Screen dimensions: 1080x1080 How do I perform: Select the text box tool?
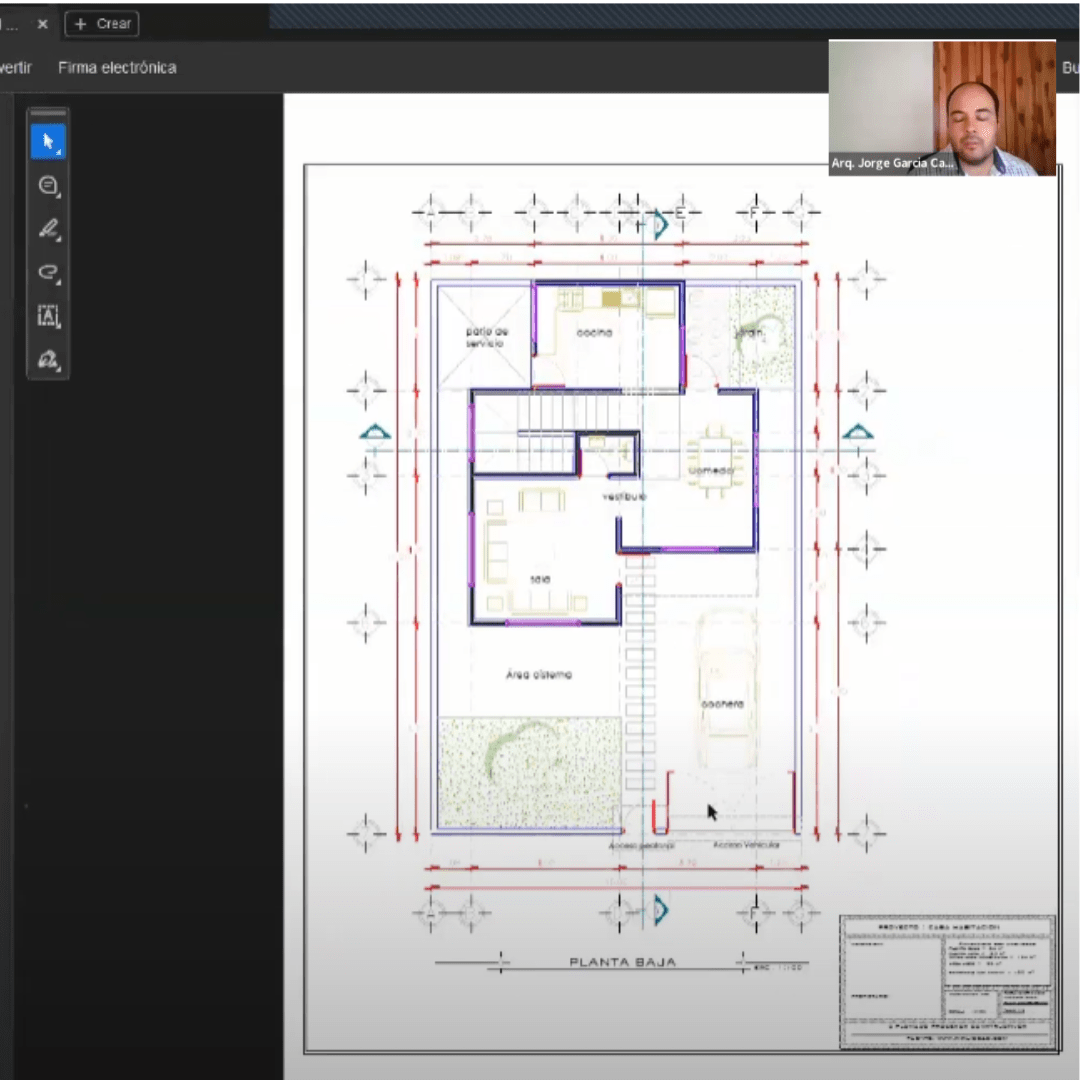(48, 316)
